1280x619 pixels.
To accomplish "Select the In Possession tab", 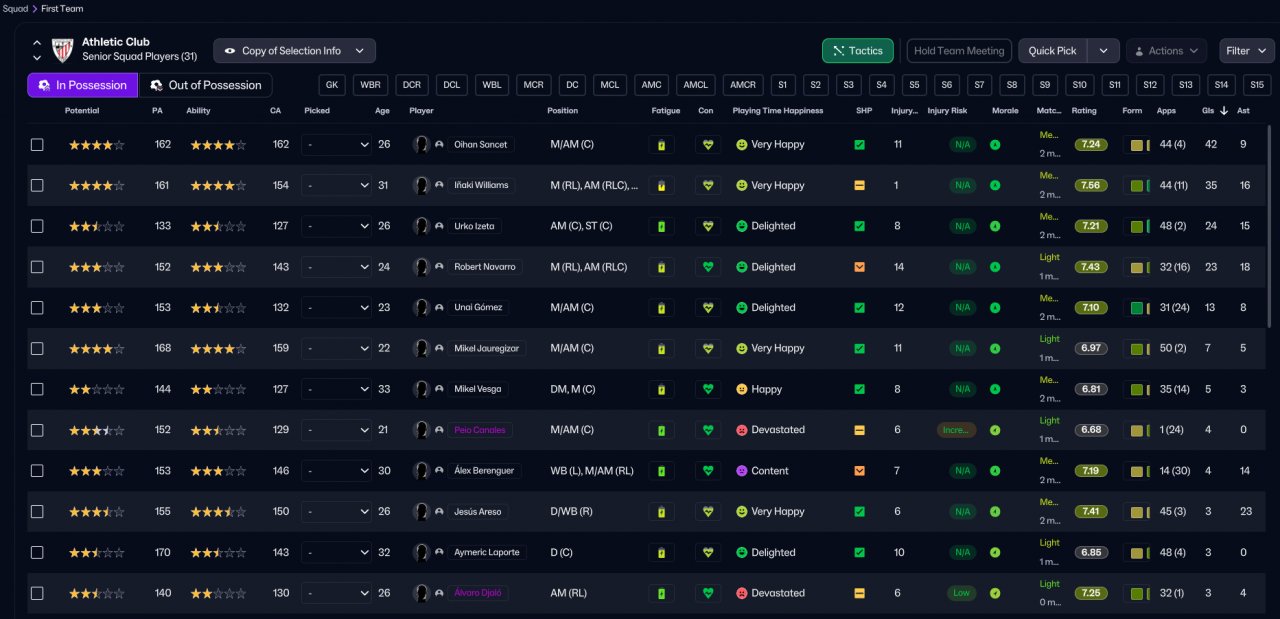I will coord(82,85).
